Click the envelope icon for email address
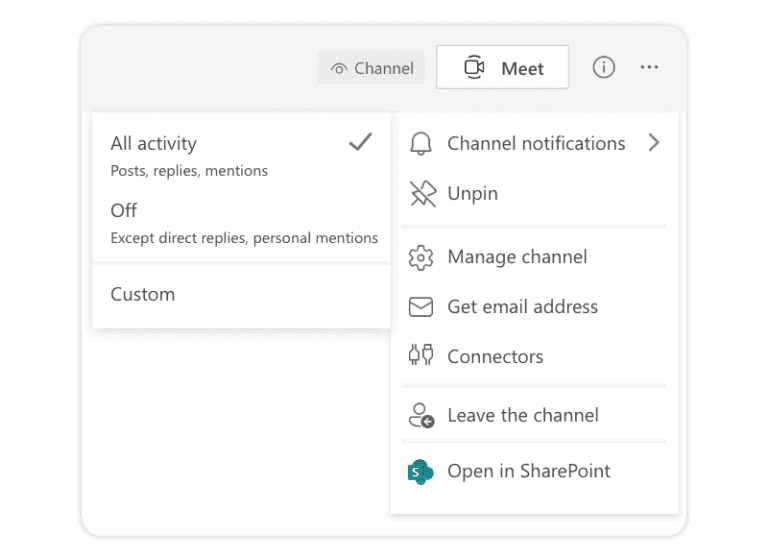The width and height of the screenshot is (768, 558). tap(421, 307)
